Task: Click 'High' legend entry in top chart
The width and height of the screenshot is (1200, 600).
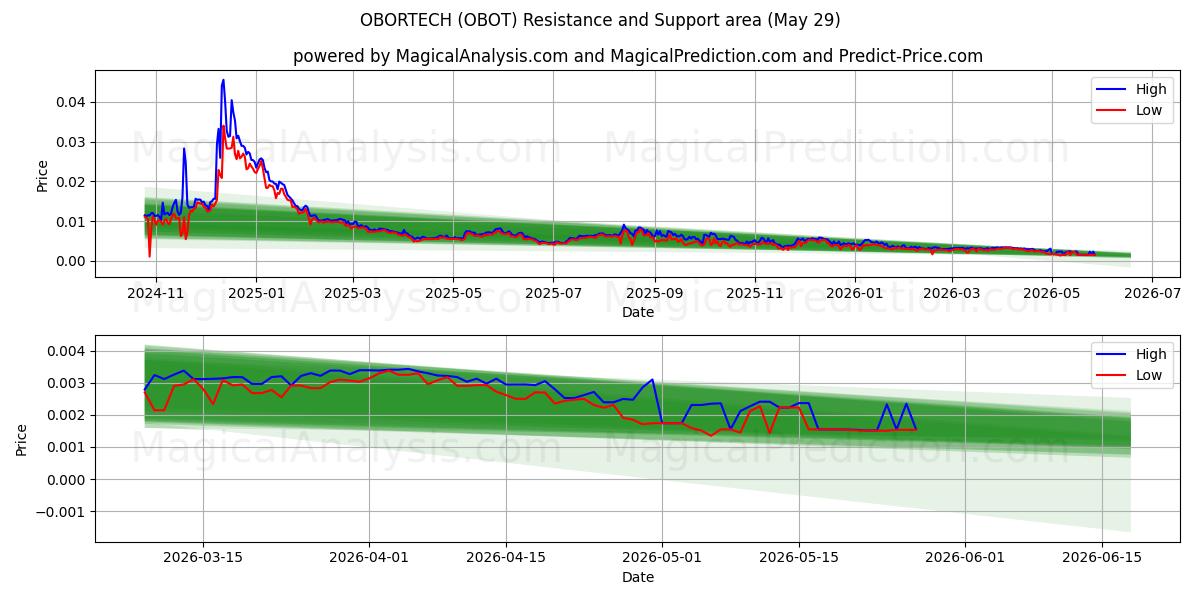Action: [x=1151, y=89]
